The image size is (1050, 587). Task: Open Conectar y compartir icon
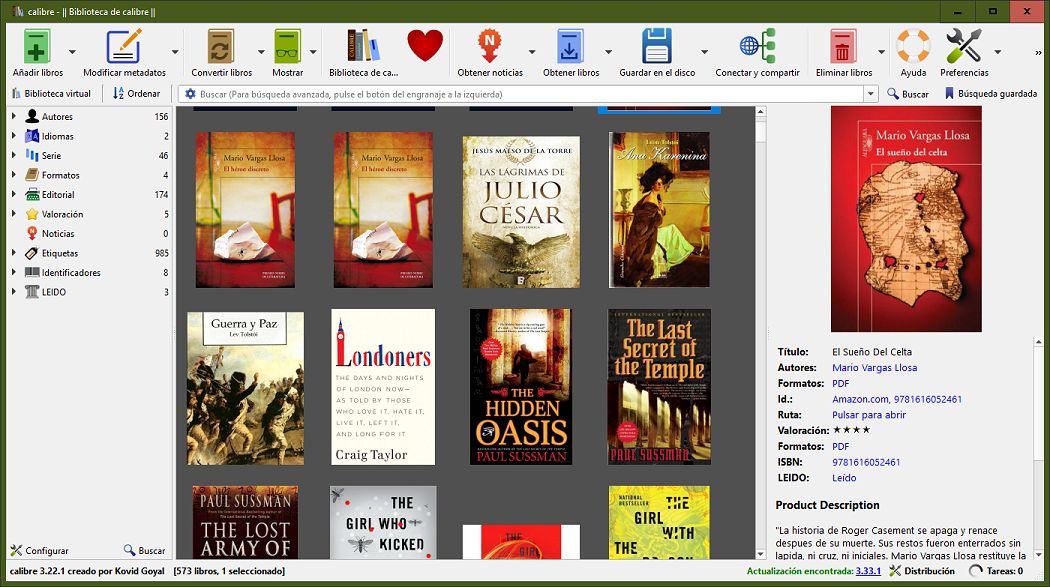(x=757, y=46)
